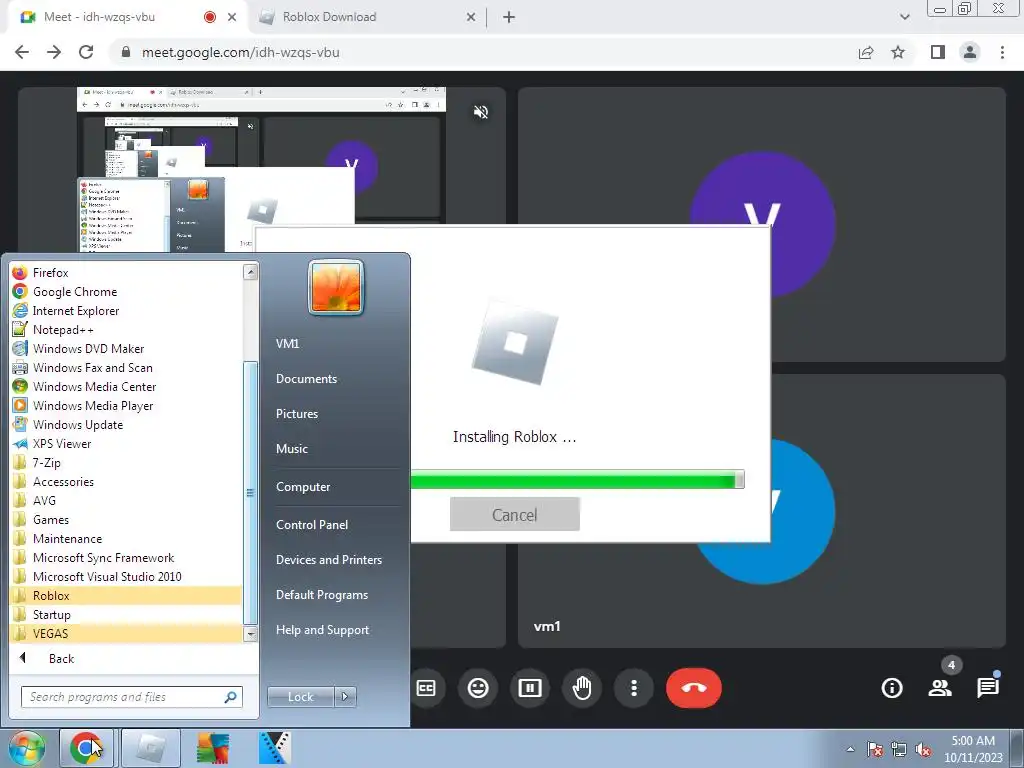
Task: Bookmark this page with star icon
Action: coord(898,52)
